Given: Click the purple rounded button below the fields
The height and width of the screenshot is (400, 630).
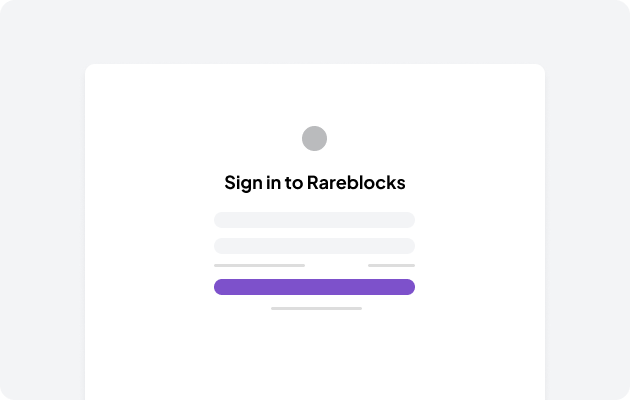Looking at the screenshot, I should pyautogui.click(x=314, y=287).
